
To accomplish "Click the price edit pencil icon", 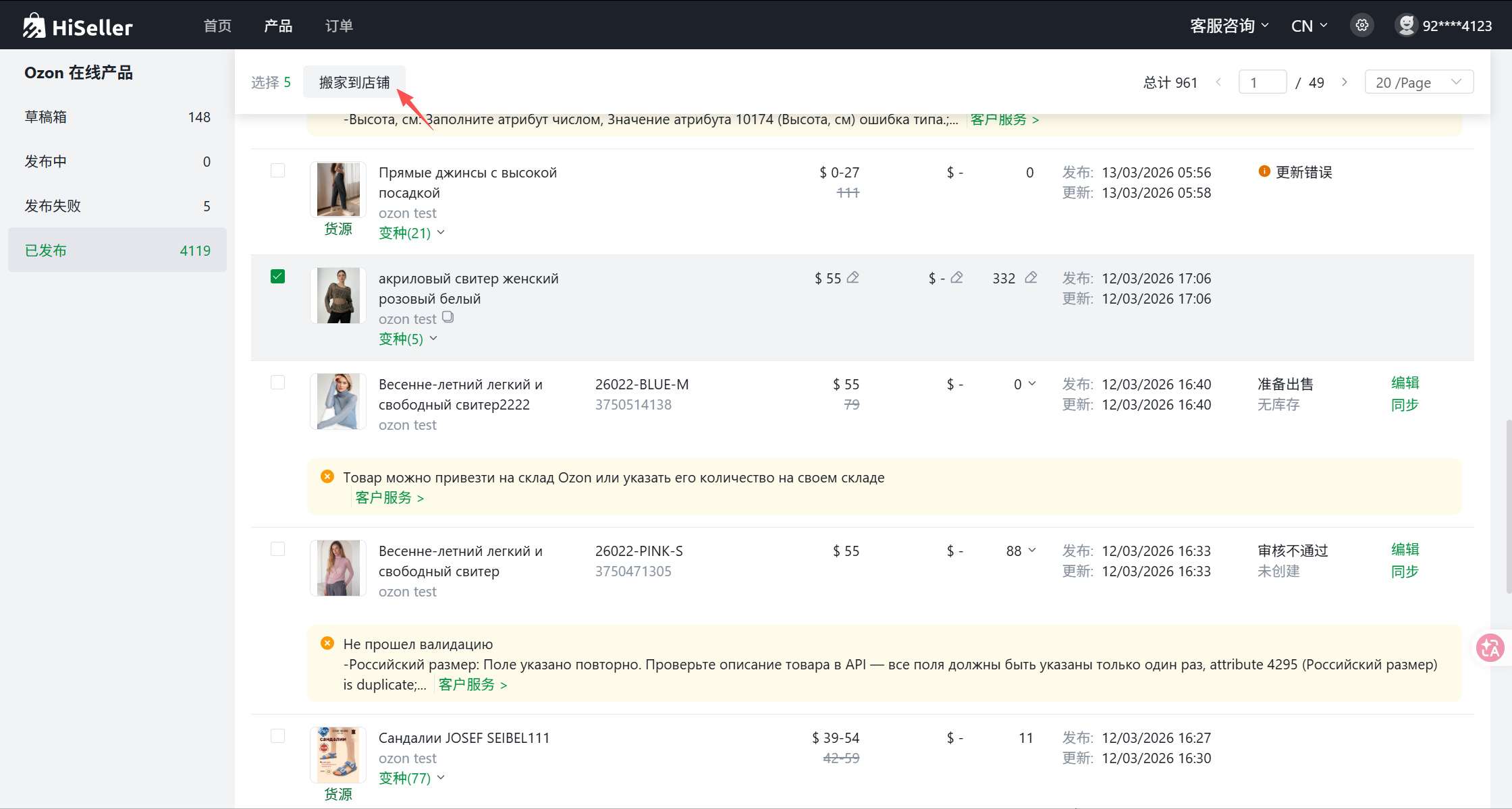I will tap(853, 277).
